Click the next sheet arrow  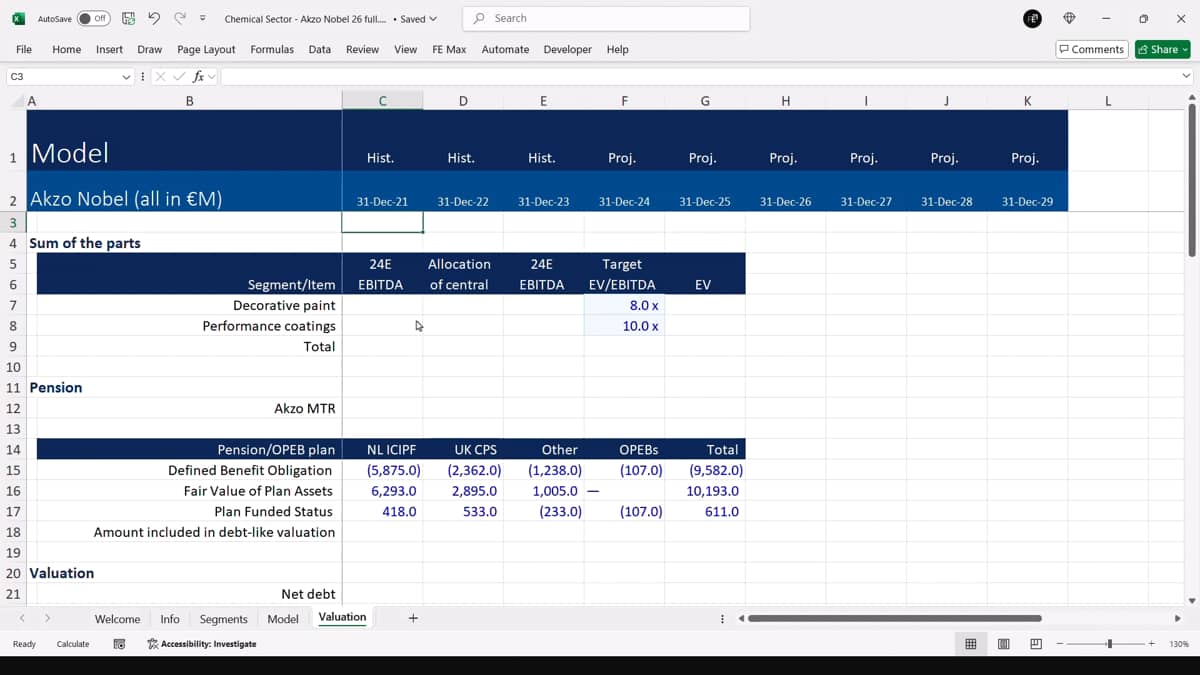coord(47,619)
